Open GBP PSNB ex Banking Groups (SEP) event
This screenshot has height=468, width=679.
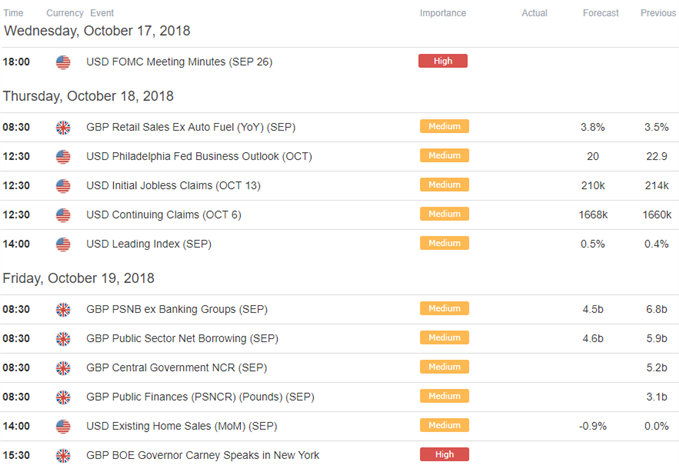(177, 310)
